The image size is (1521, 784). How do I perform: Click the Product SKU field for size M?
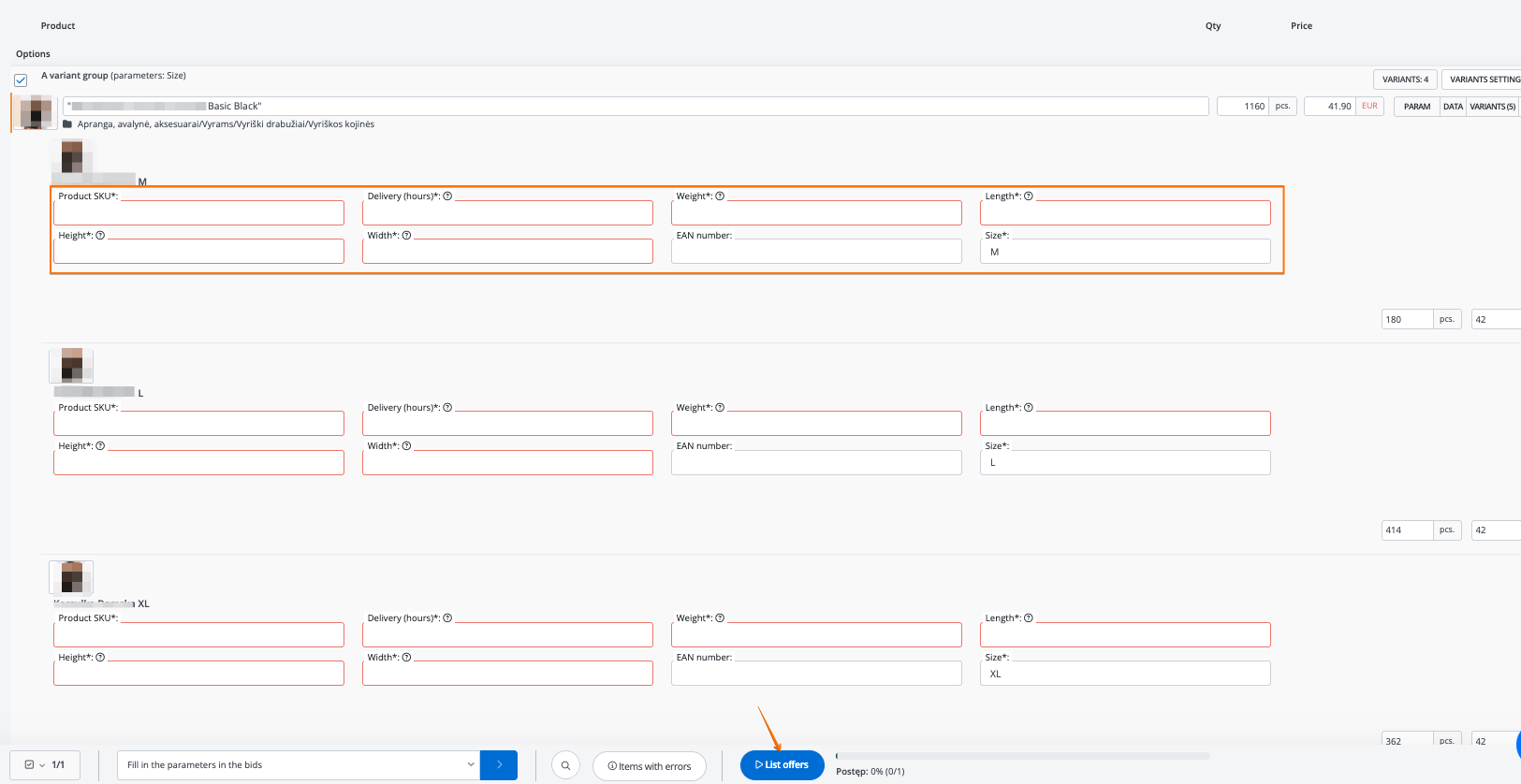198,213
